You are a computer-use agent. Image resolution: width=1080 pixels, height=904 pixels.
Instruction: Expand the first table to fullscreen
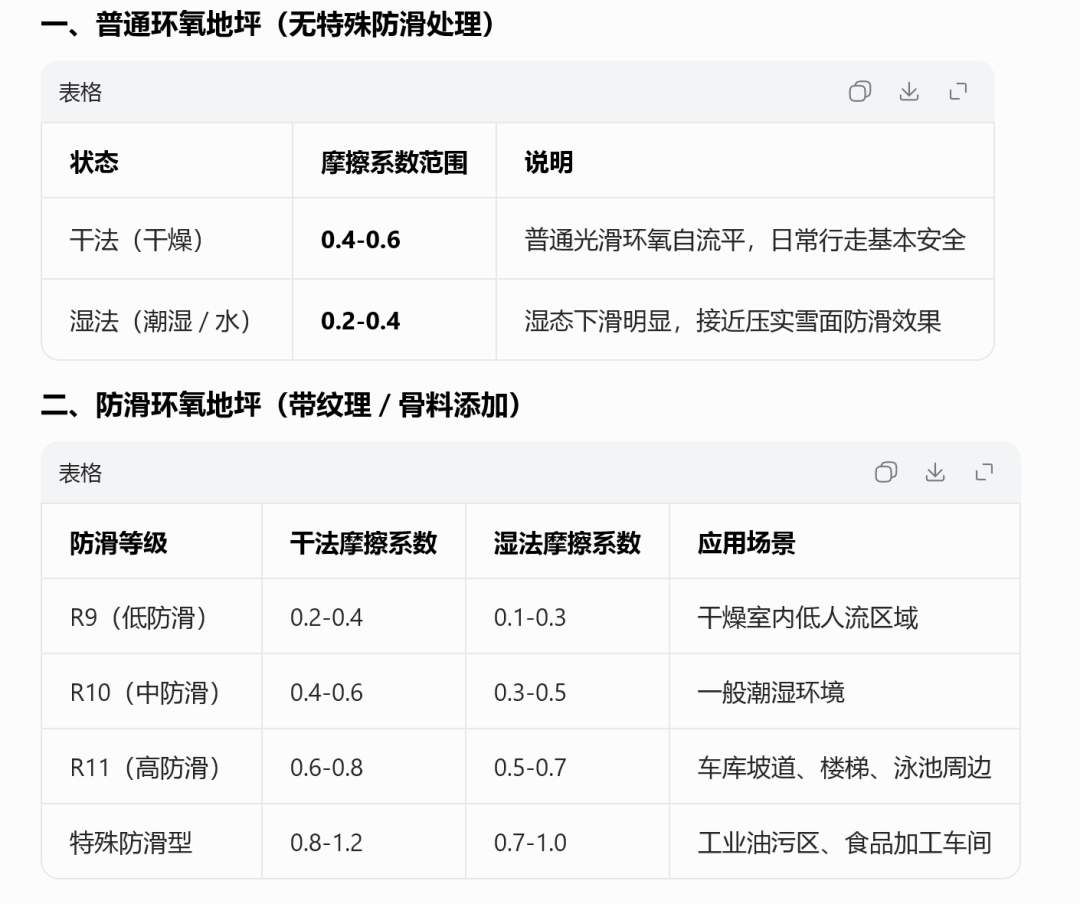958,92
